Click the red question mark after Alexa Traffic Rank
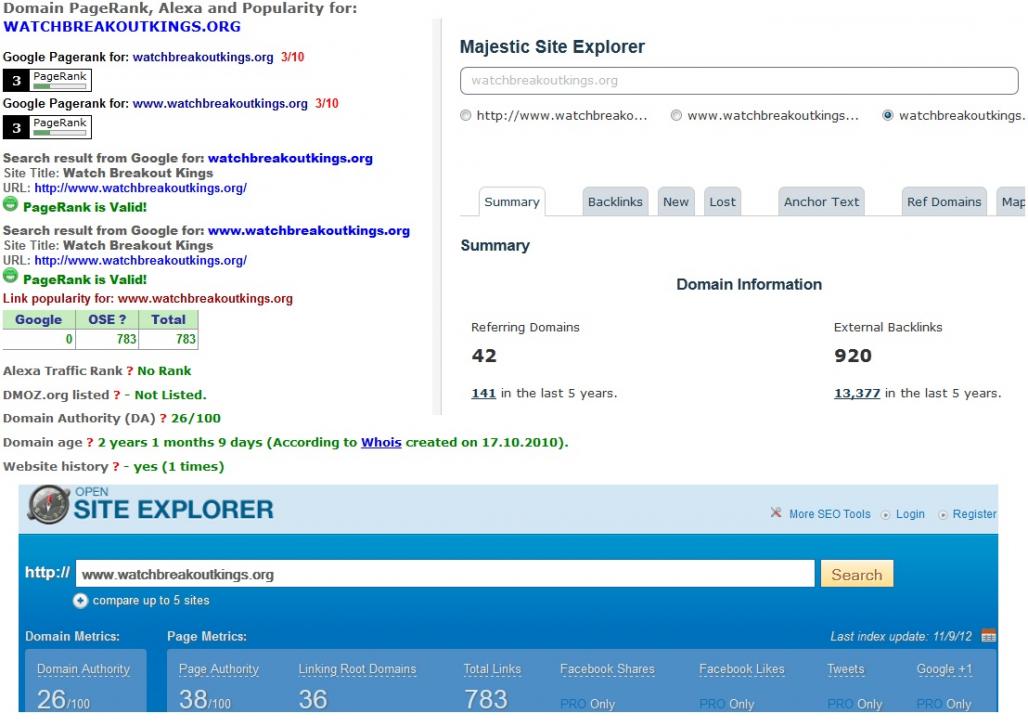The width and height of the screenshot is (1028, 726). tap(130, 371)
